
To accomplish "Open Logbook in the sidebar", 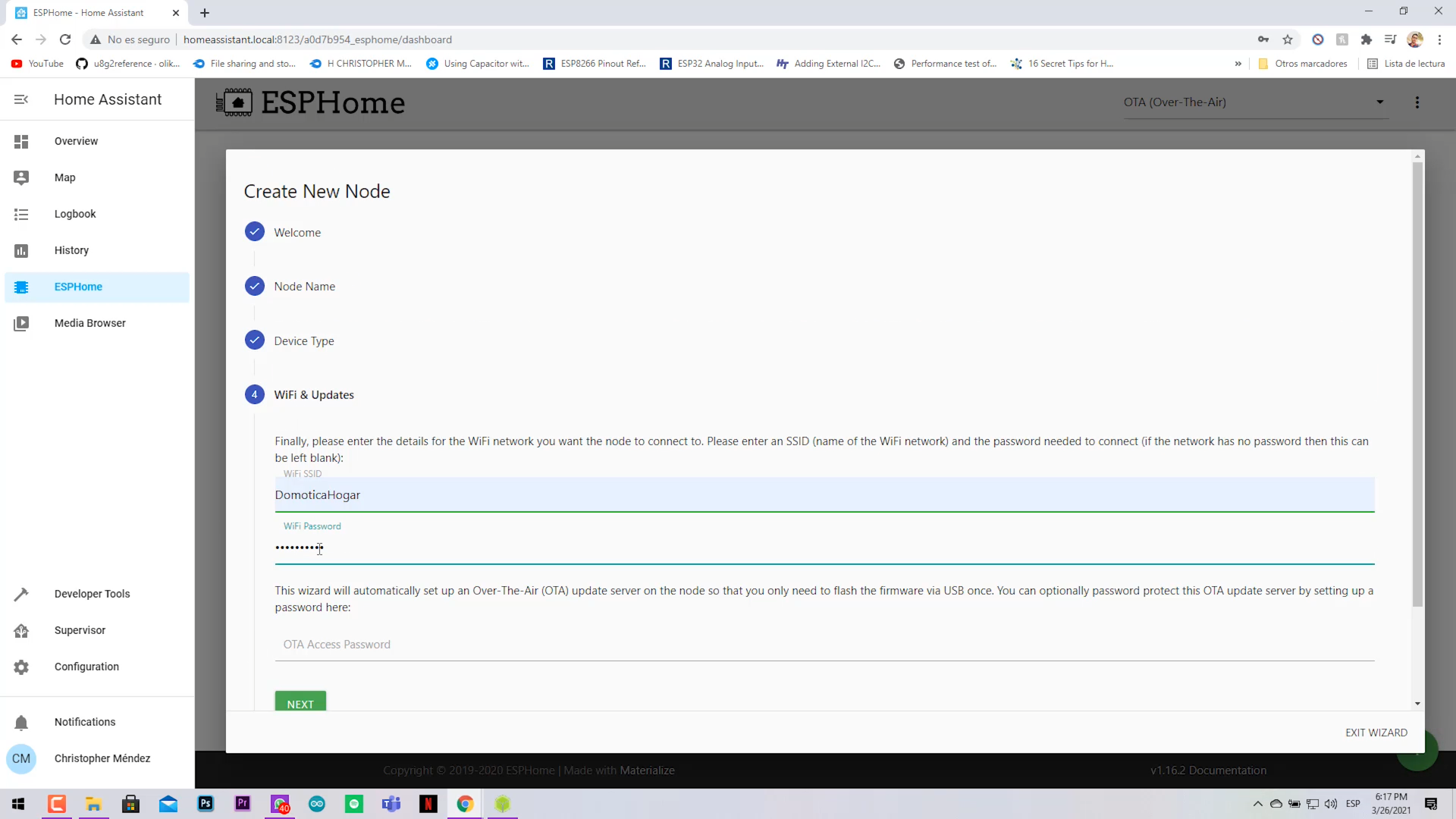I will point(97,214).
